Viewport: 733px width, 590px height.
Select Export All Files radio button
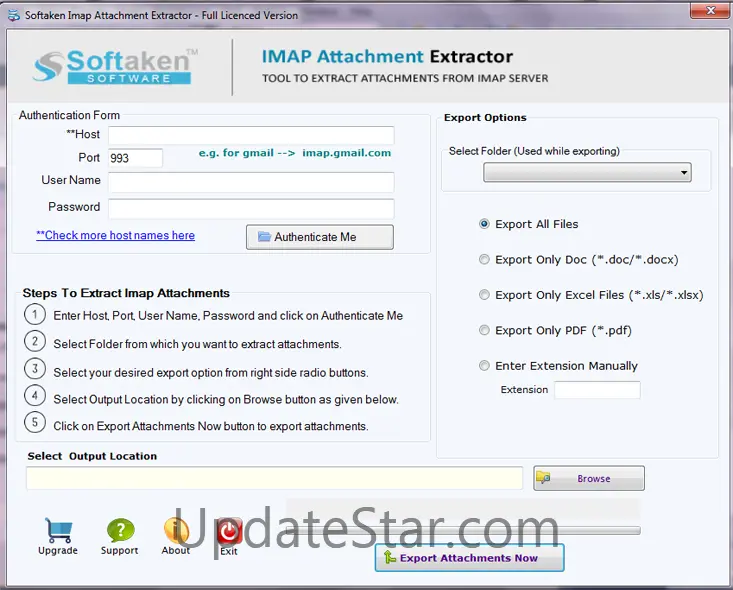484,224
